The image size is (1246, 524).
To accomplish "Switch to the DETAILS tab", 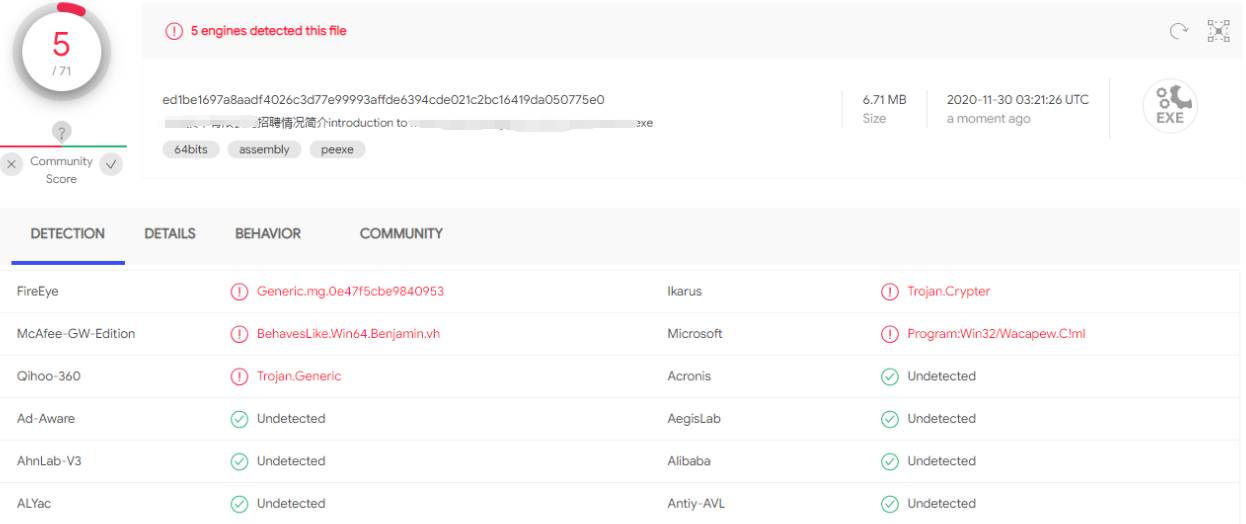I will pos(170,234).
